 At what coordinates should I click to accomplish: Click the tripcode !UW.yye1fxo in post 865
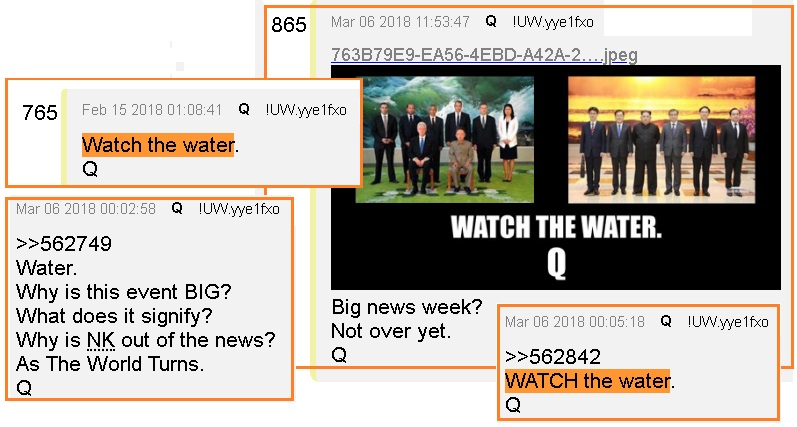pyautogui.click(x=553, y=22)
